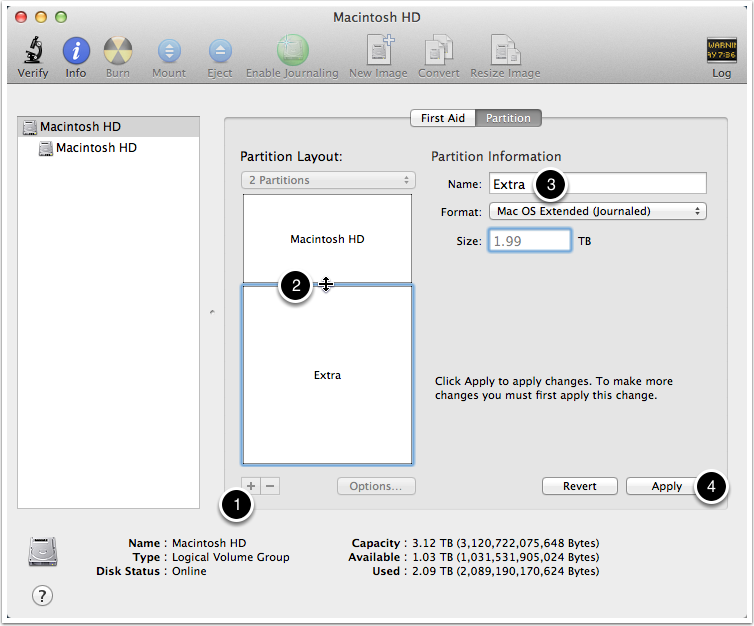Click the Apply button

click(x=666, y=486)
